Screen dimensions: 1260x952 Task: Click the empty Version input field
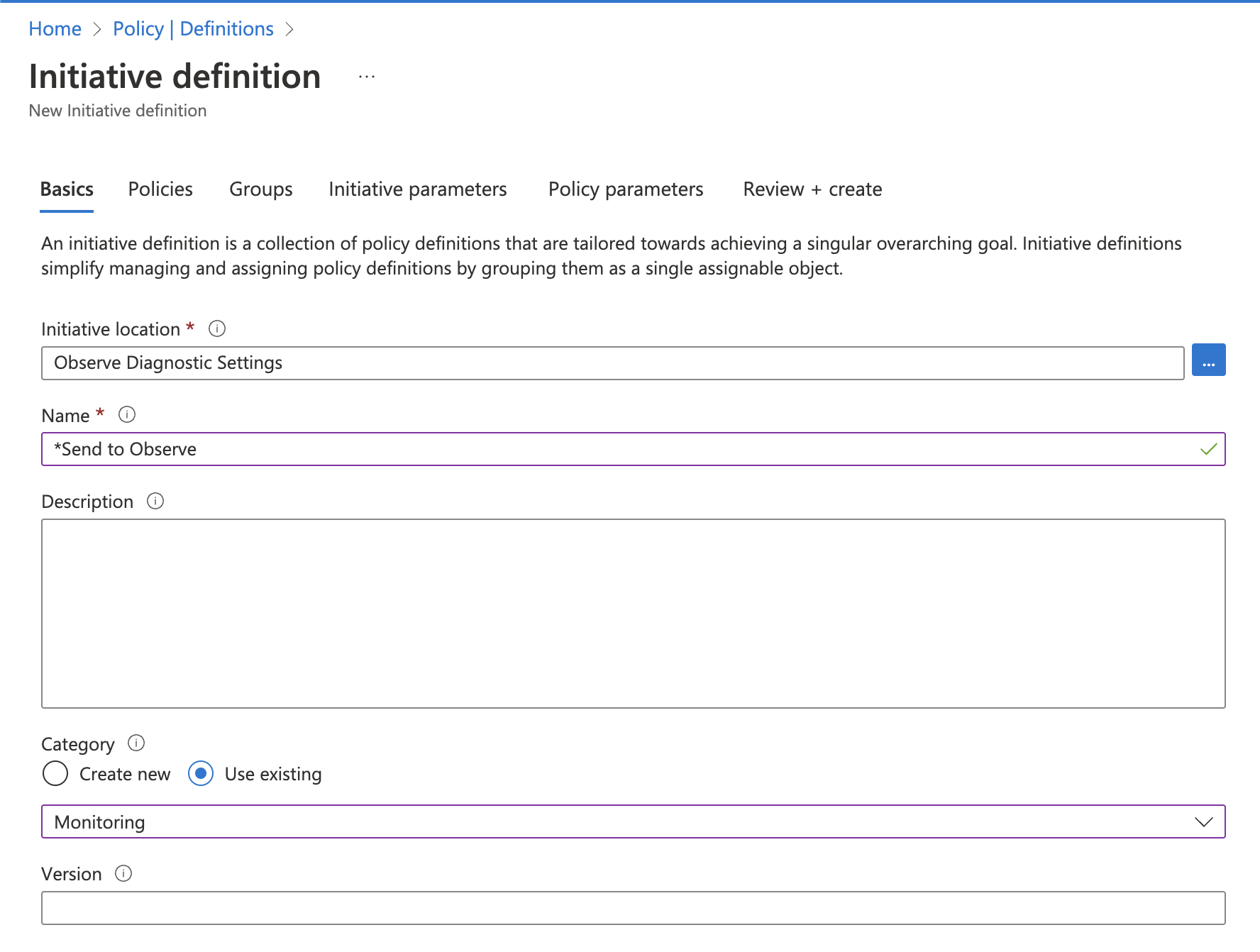634,908
